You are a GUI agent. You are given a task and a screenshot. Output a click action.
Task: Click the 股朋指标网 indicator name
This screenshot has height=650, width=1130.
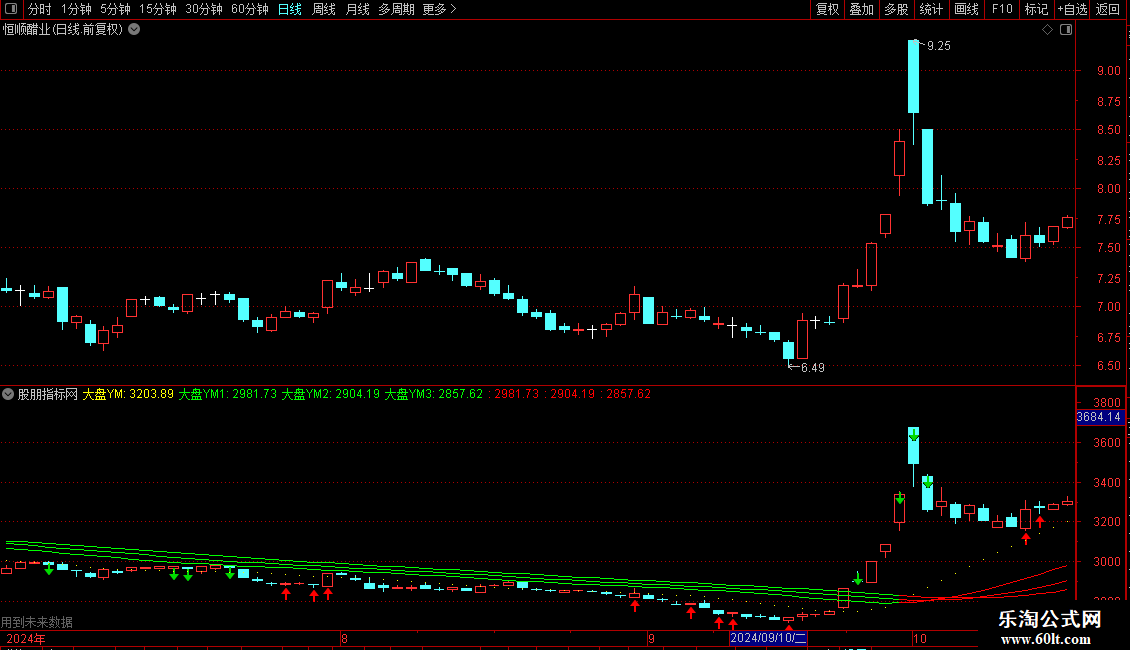(48, 394)
